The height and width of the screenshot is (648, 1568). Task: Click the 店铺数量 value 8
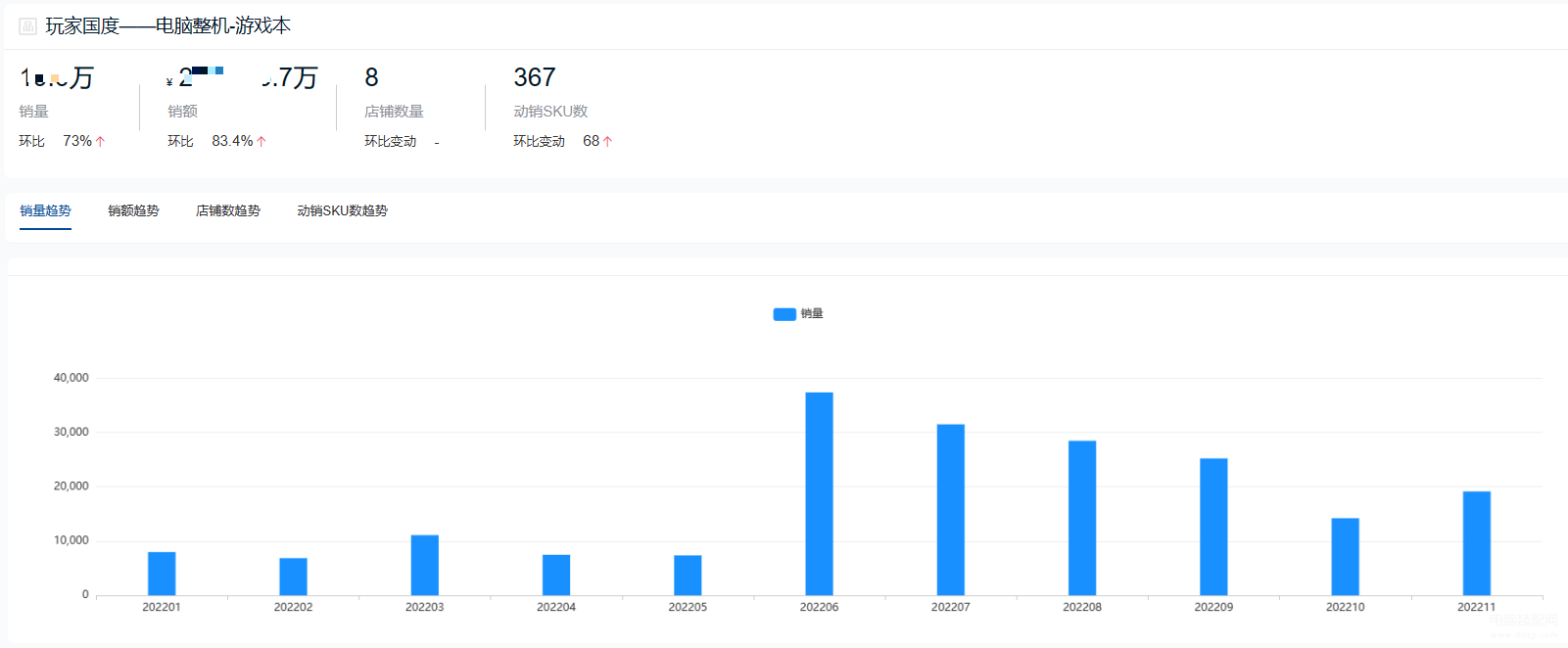pyautogui.click(x=372, y=77)
